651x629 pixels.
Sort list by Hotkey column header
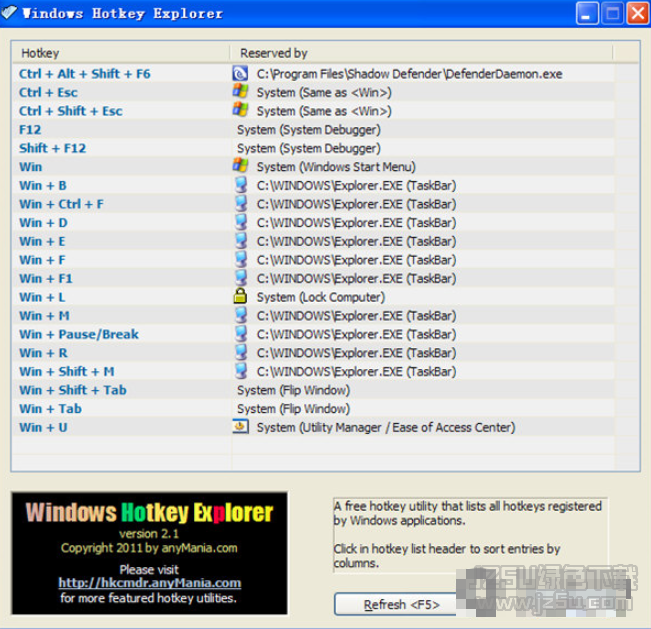point(120,53)
